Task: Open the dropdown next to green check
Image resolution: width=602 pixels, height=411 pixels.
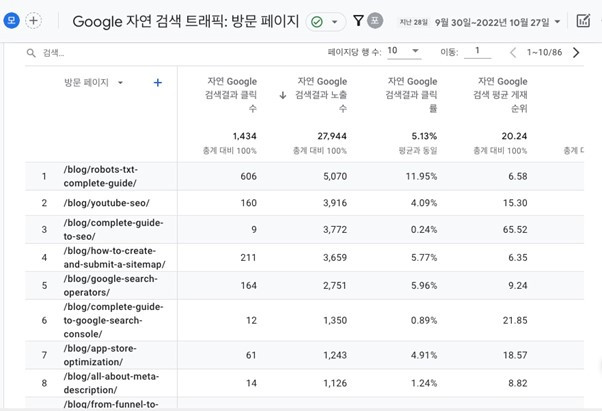Action: click(x=334, y=22)
